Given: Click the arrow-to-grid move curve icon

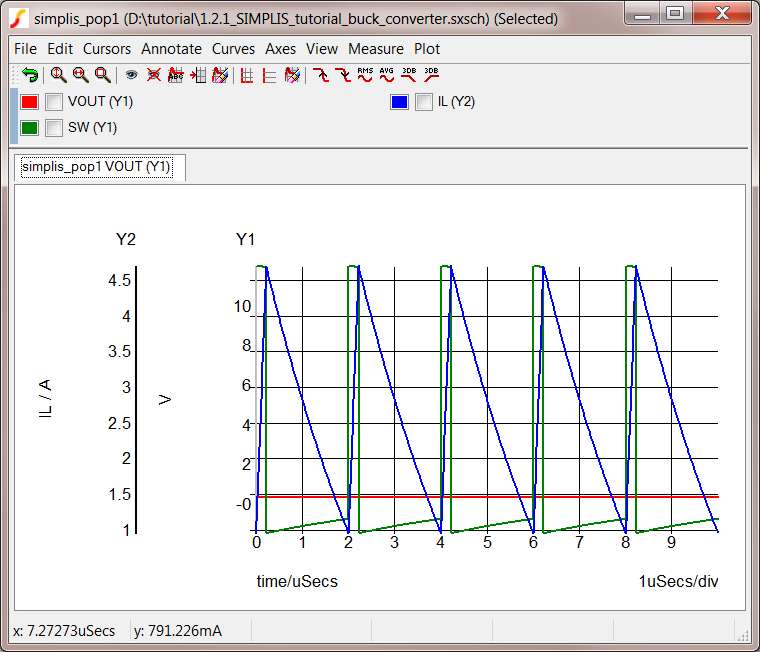Looking at the screenshot, I should pyautogui.click(x=198, y=75).
